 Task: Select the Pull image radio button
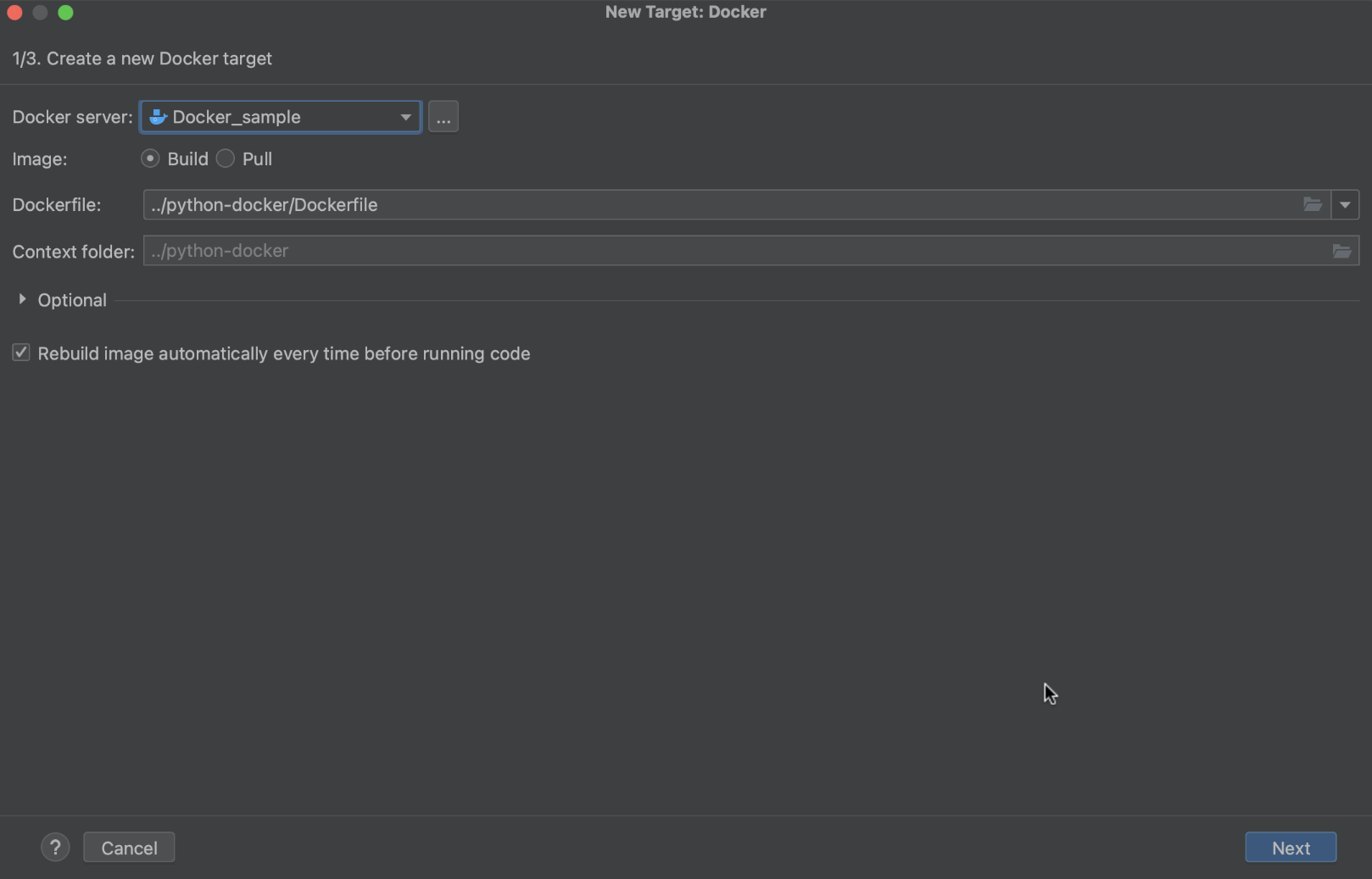coord(226,159)
